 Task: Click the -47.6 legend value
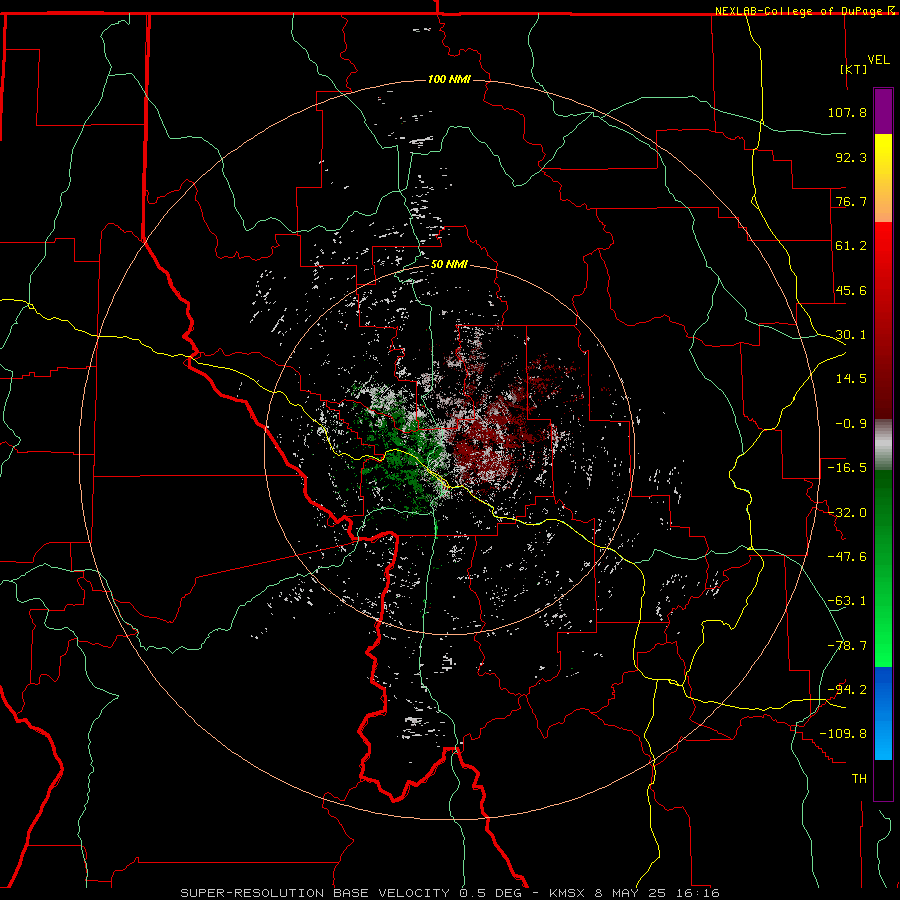(x=847, y=557)
